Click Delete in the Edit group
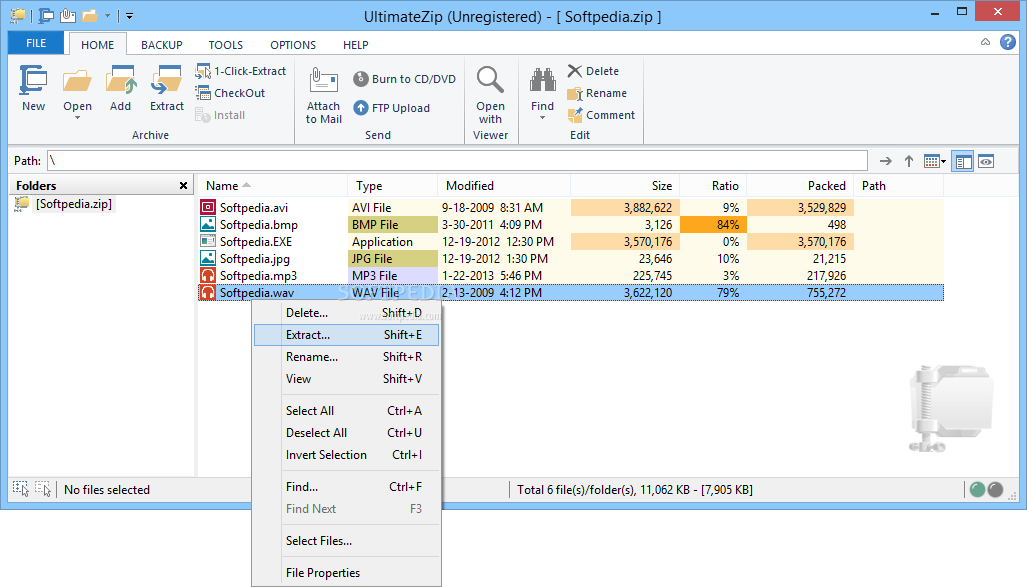The width and height of the screenshot is (1027, 587). click(x=593, y=71)
